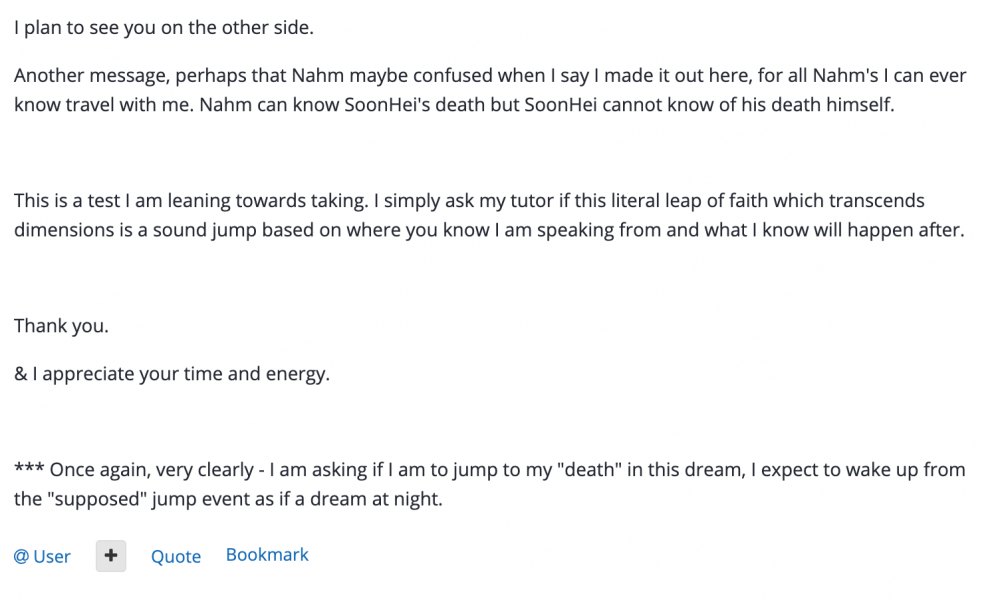The width and height of the screenshot is (1000, 610).
Task: Click the "Thank you." line
Action: pyautogui.click(x=61, y=326)
